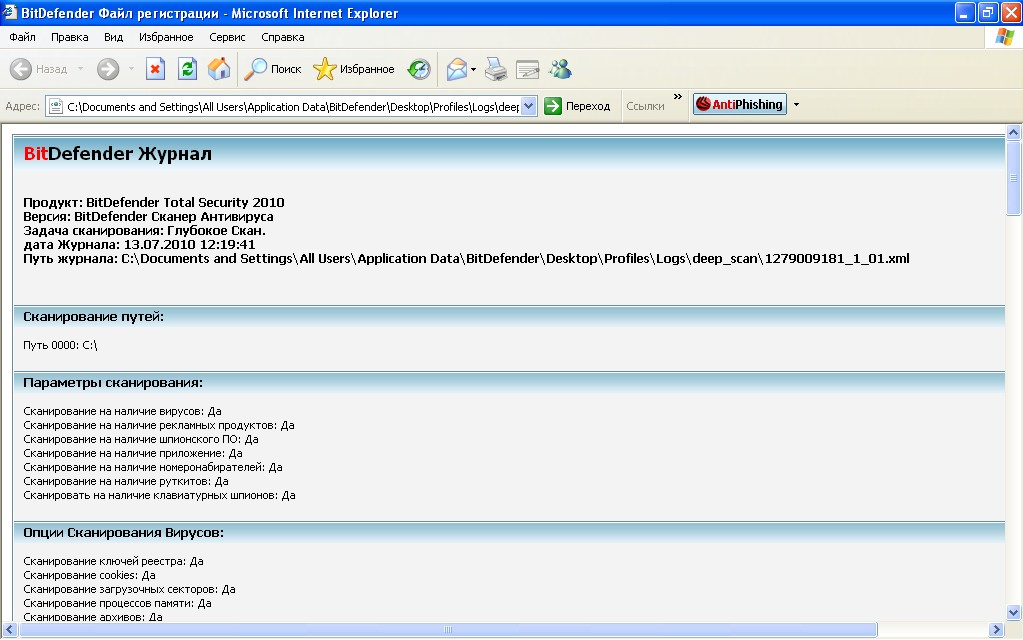Open the Forward button history dropdown arrow
1023x640 pixels.
(x=131, y=69)
